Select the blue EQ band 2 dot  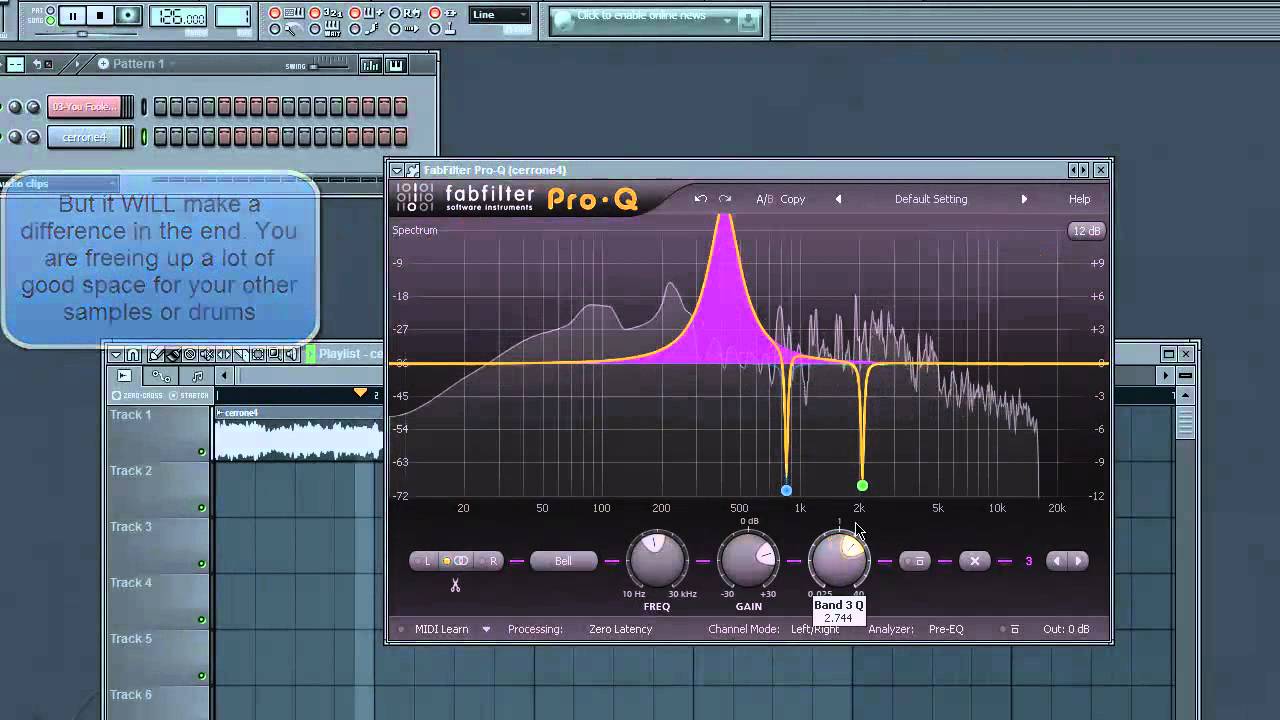click(x=786, y=490)
